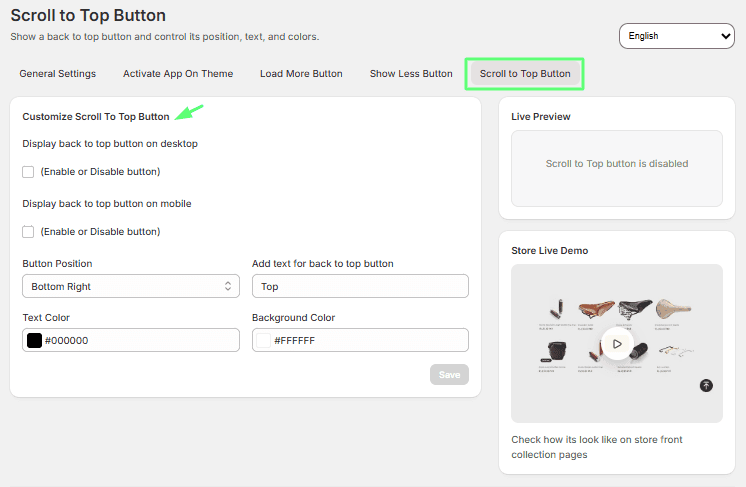Image resolution: width=746 pixels, height=487 pixels.
Task: Expand the English language selector
Action: tap(677, 36)
